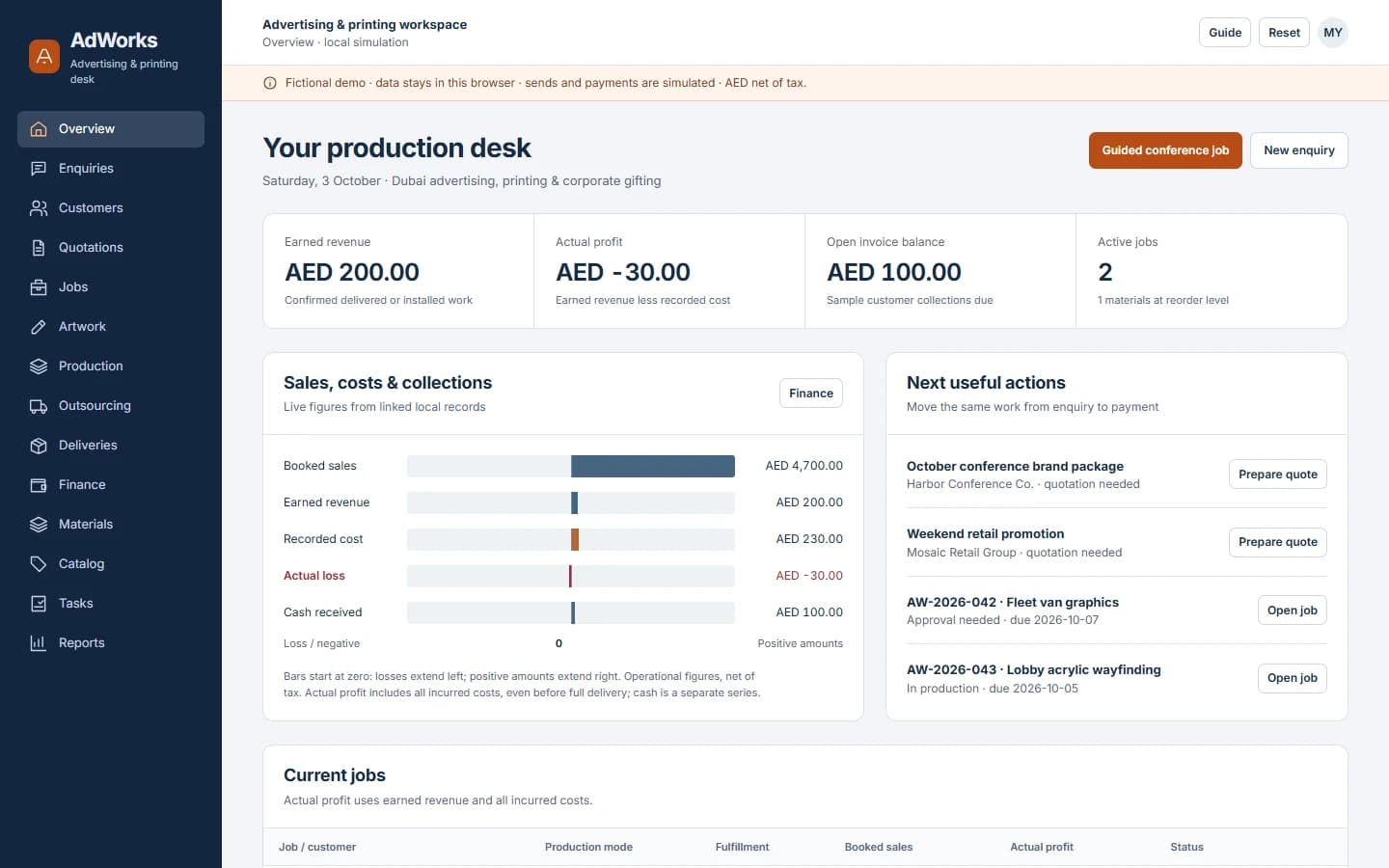
Task: Click the info icon in demo banner
Action: coord(270,83)
